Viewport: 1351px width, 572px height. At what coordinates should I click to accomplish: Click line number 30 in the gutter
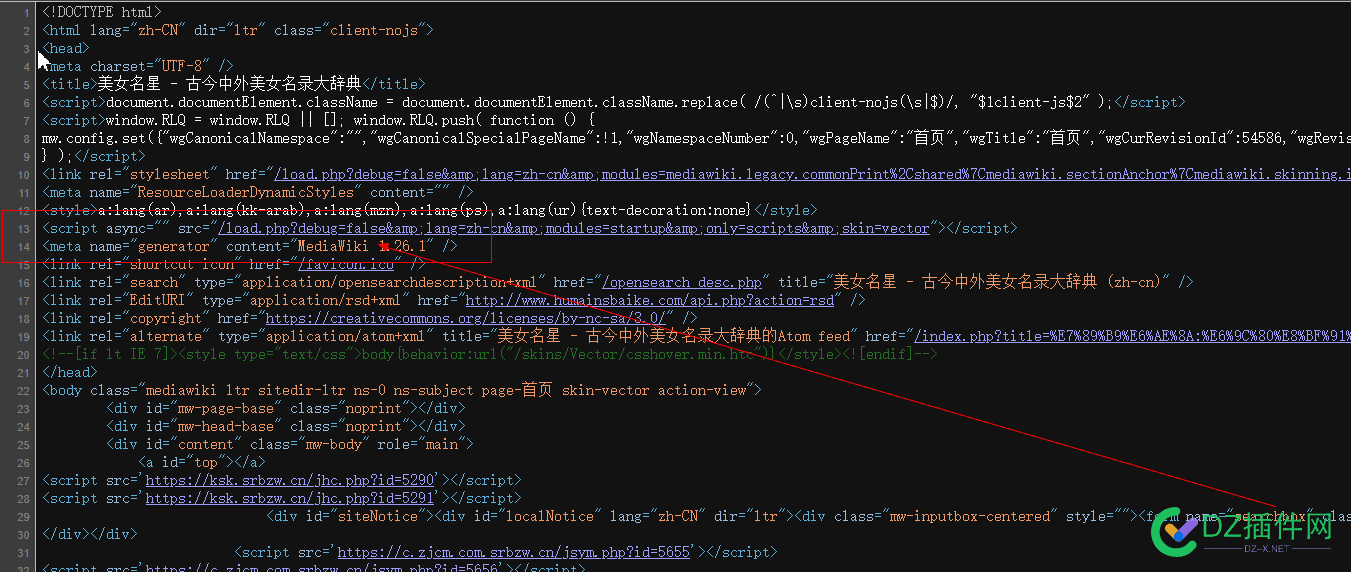tap(25, 534)
